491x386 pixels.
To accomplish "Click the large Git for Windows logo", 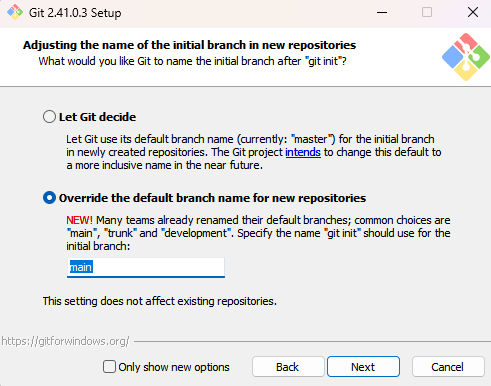I will (466, 57).
